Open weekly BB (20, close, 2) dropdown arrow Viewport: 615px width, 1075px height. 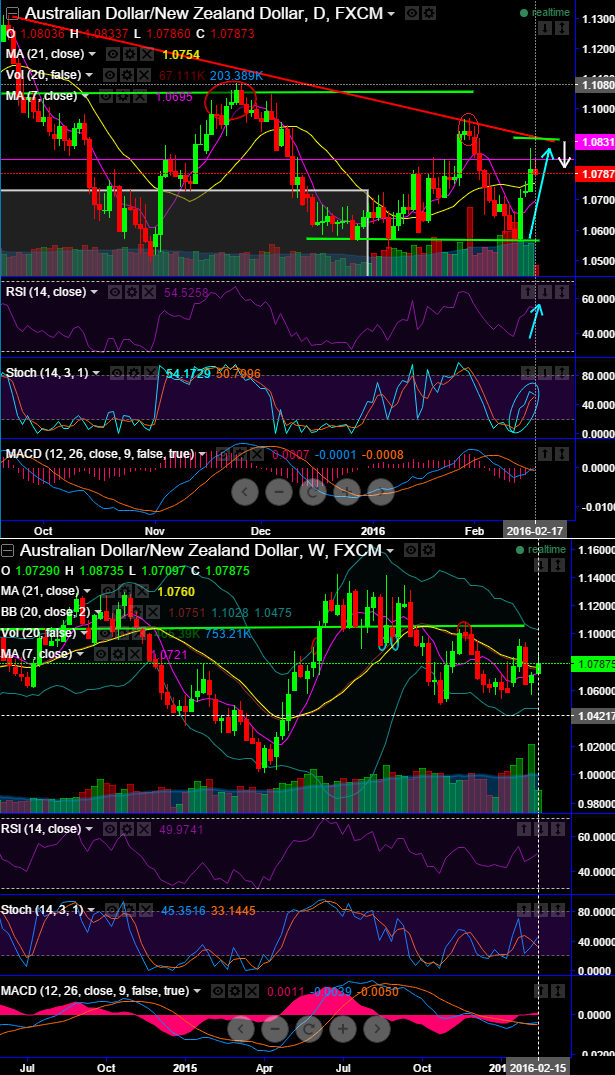tap(98, 612)
